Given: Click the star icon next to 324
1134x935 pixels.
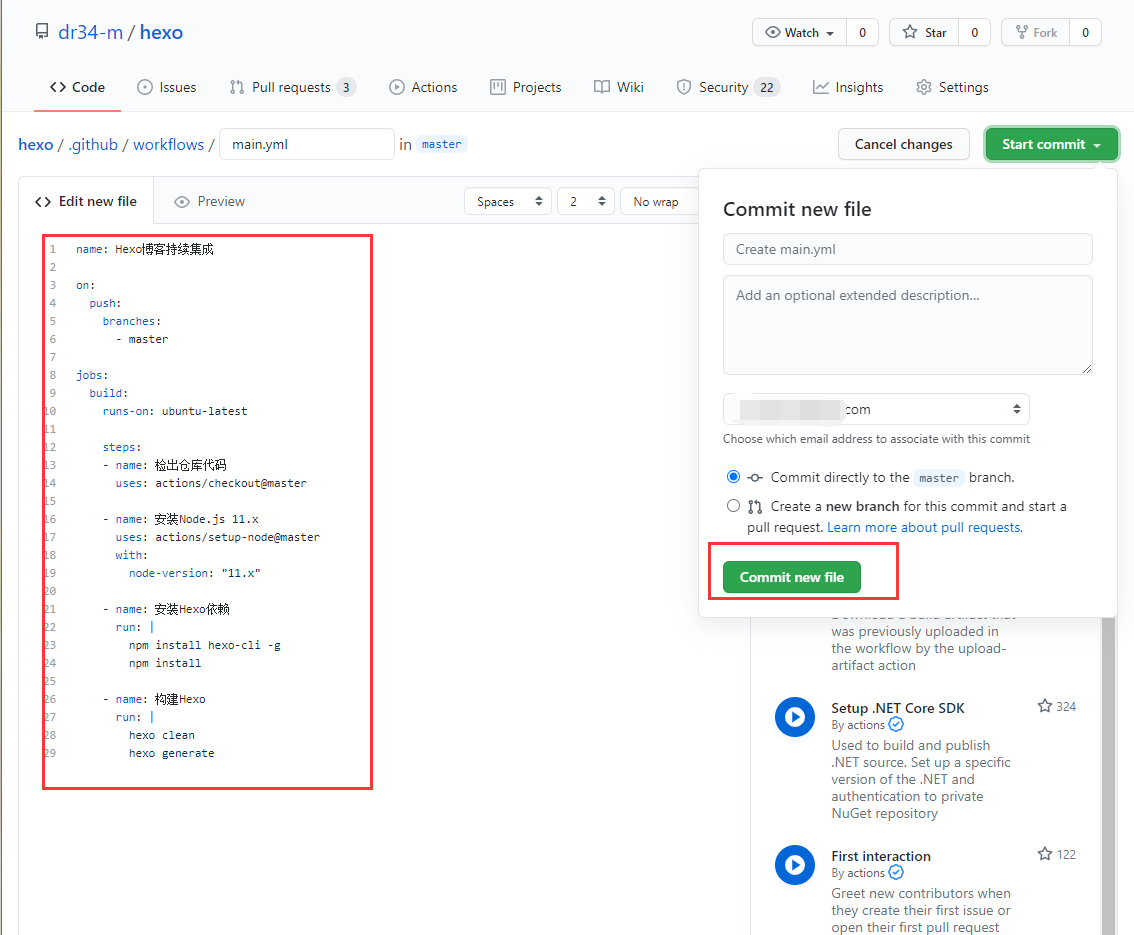Looking at the screenshot, I should click(x=1044, y=706).
